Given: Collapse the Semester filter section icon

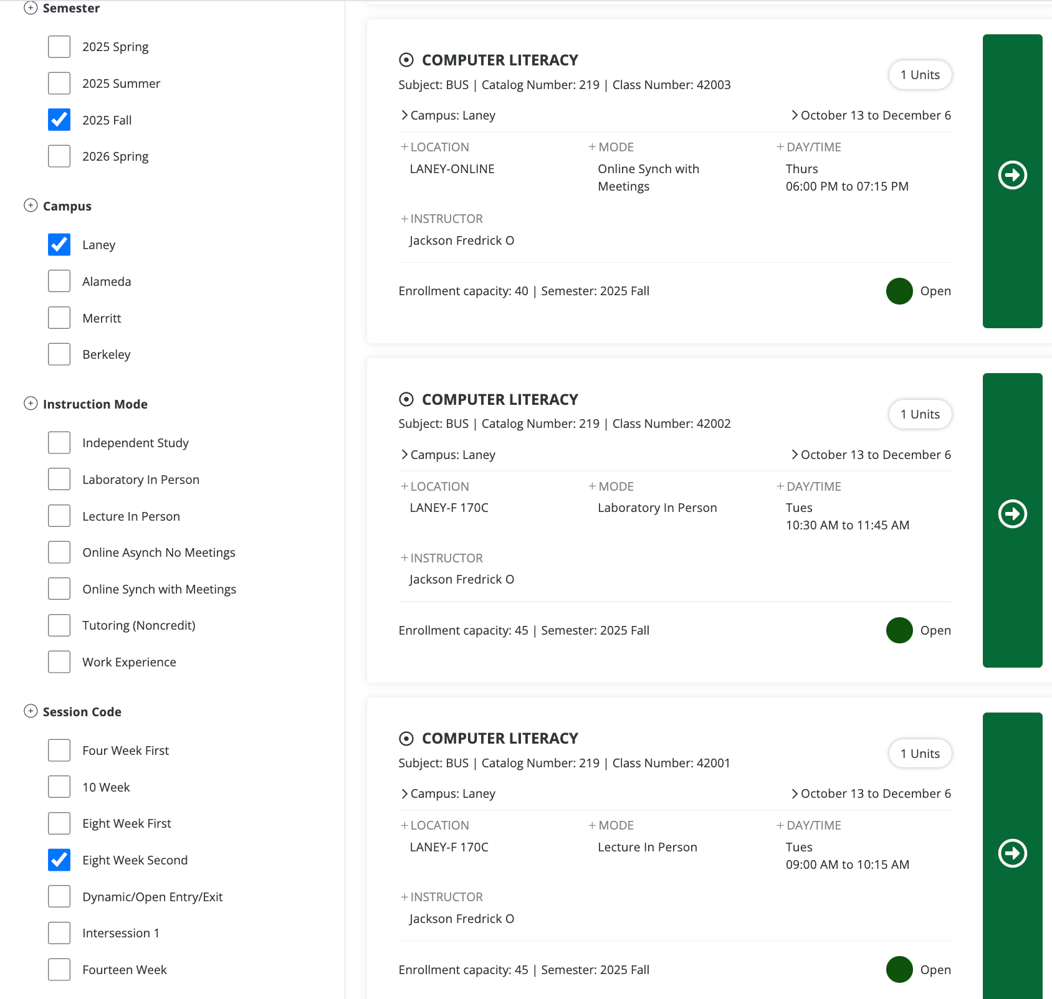Looking at the screenshot, I should point(30,8).
